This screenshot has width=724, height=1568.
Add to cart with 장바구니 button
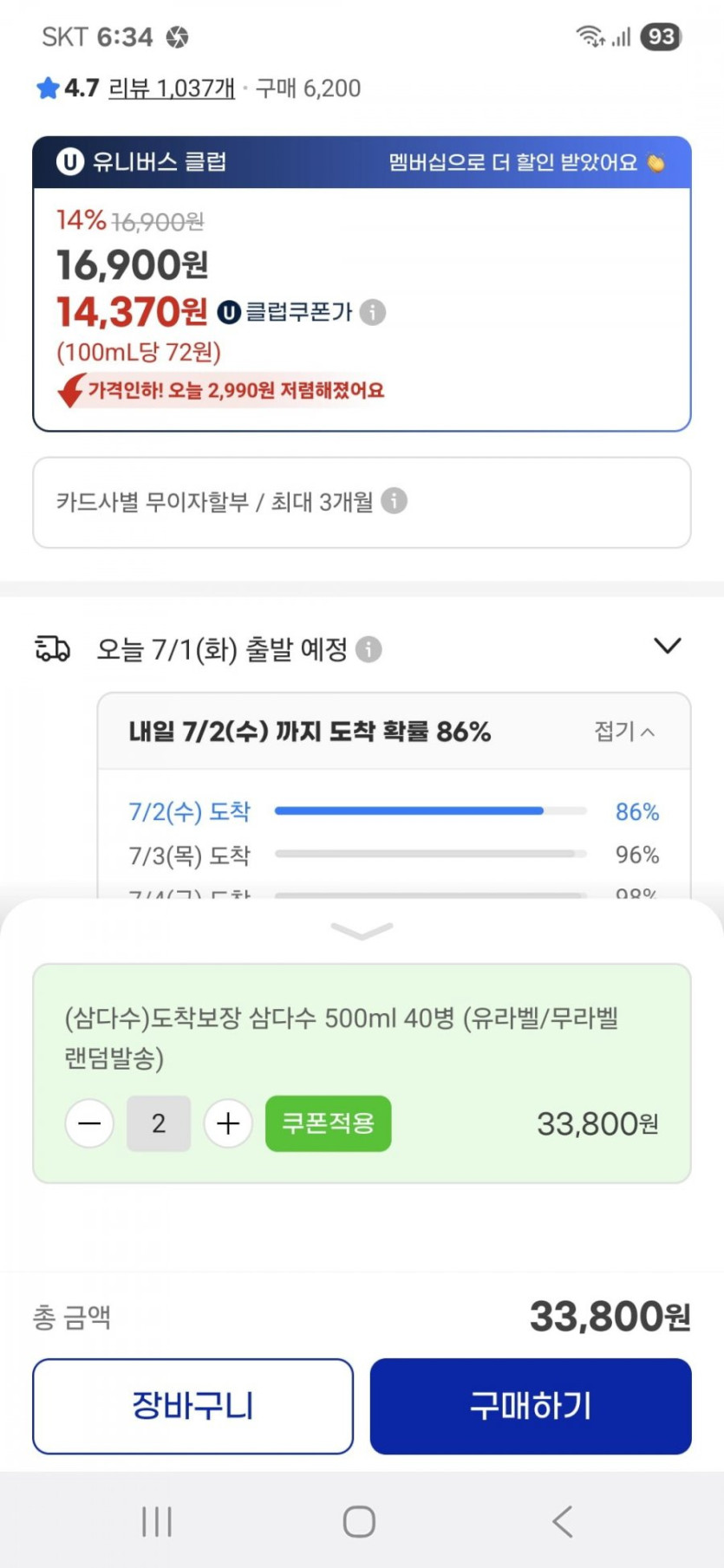pyautogui.click(x=192, y=1406)
